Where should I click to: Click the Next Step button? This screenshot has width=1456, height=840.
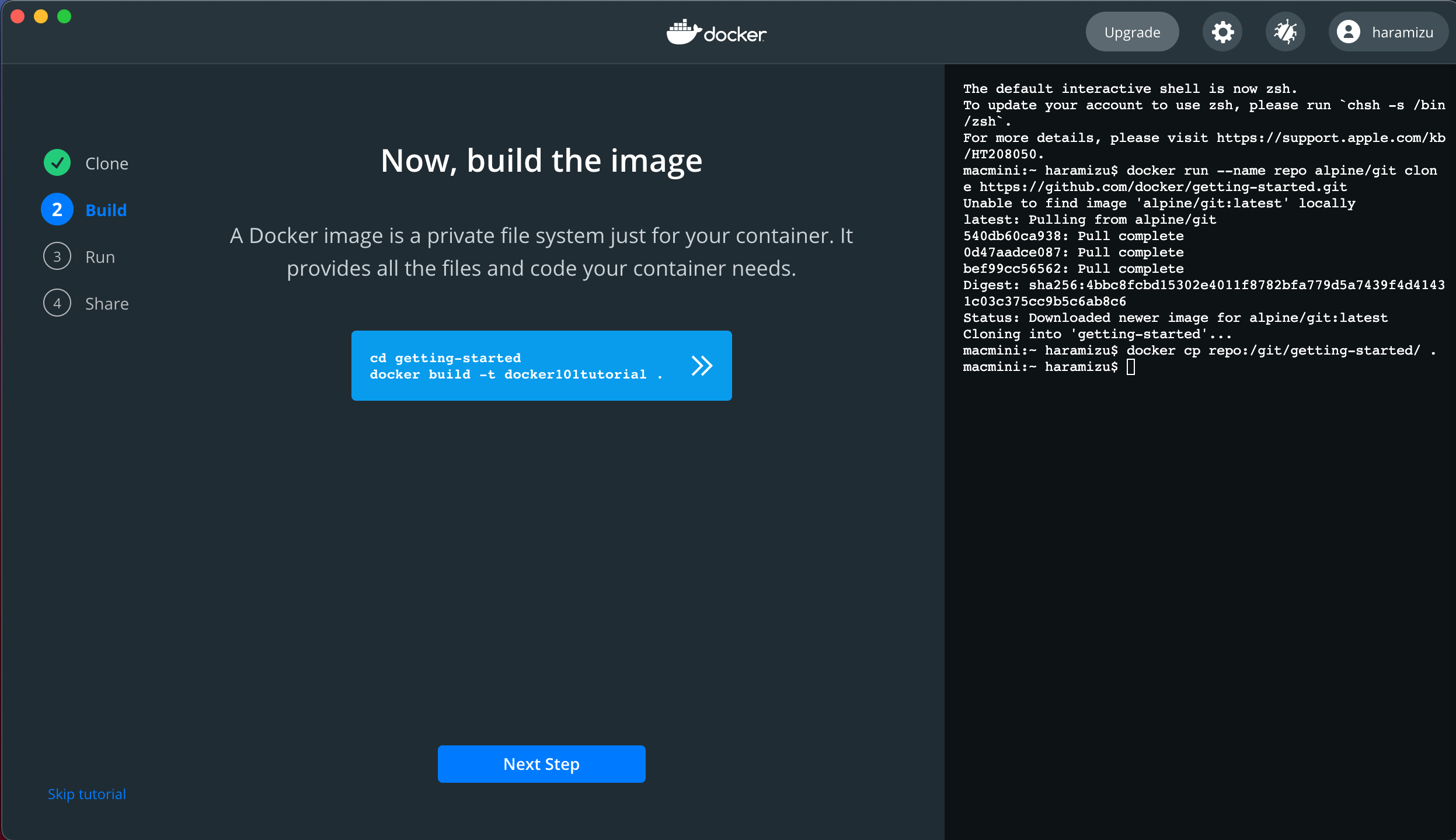coord(541,764)
